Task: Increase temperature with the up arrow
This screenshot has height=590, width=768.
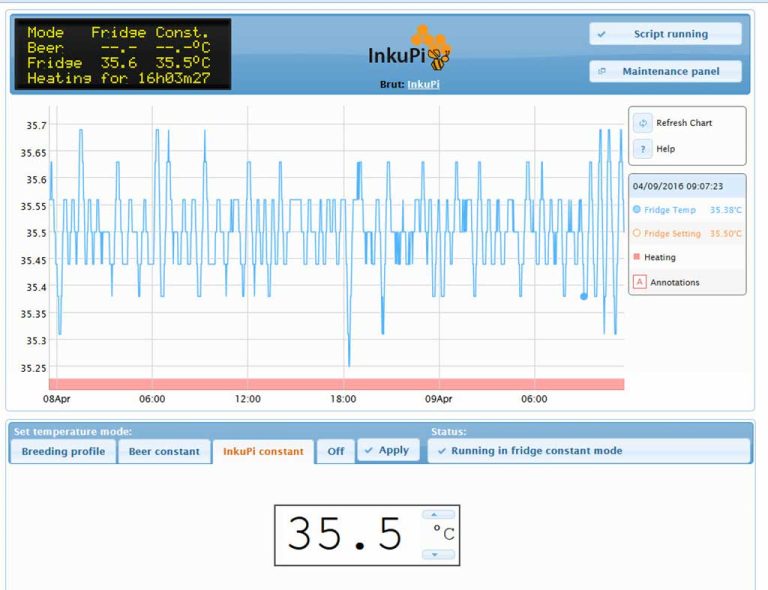Action: (x=438, y=515)
